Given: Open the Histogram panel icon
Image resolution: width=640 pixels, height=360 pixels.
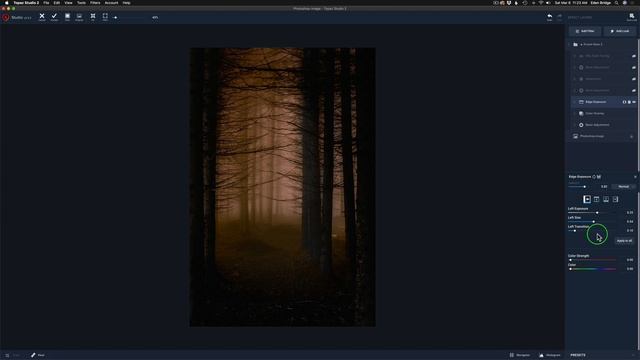Looking at the screenshot, I should [541, 355].
